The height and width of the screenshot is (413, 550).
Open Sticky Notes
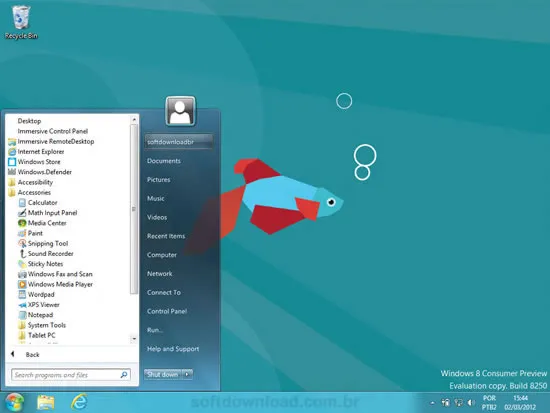(x=41, y=264)
